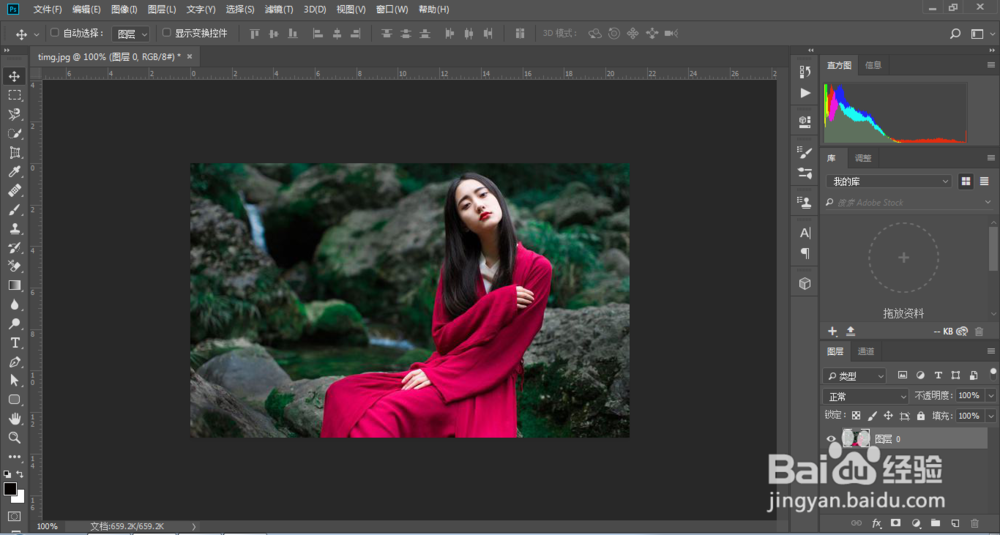Click the background color swatch
This screenshot has width=1000, height=535.
[19, 498]
